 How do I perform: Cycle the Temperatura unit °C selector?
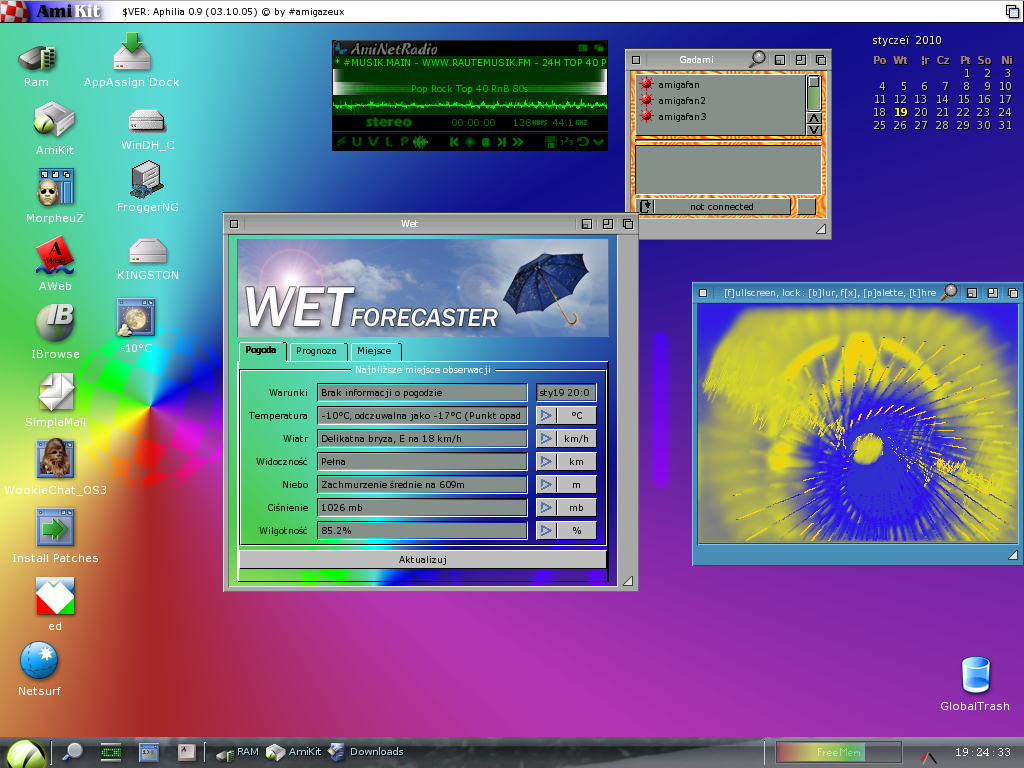point(566,415)
